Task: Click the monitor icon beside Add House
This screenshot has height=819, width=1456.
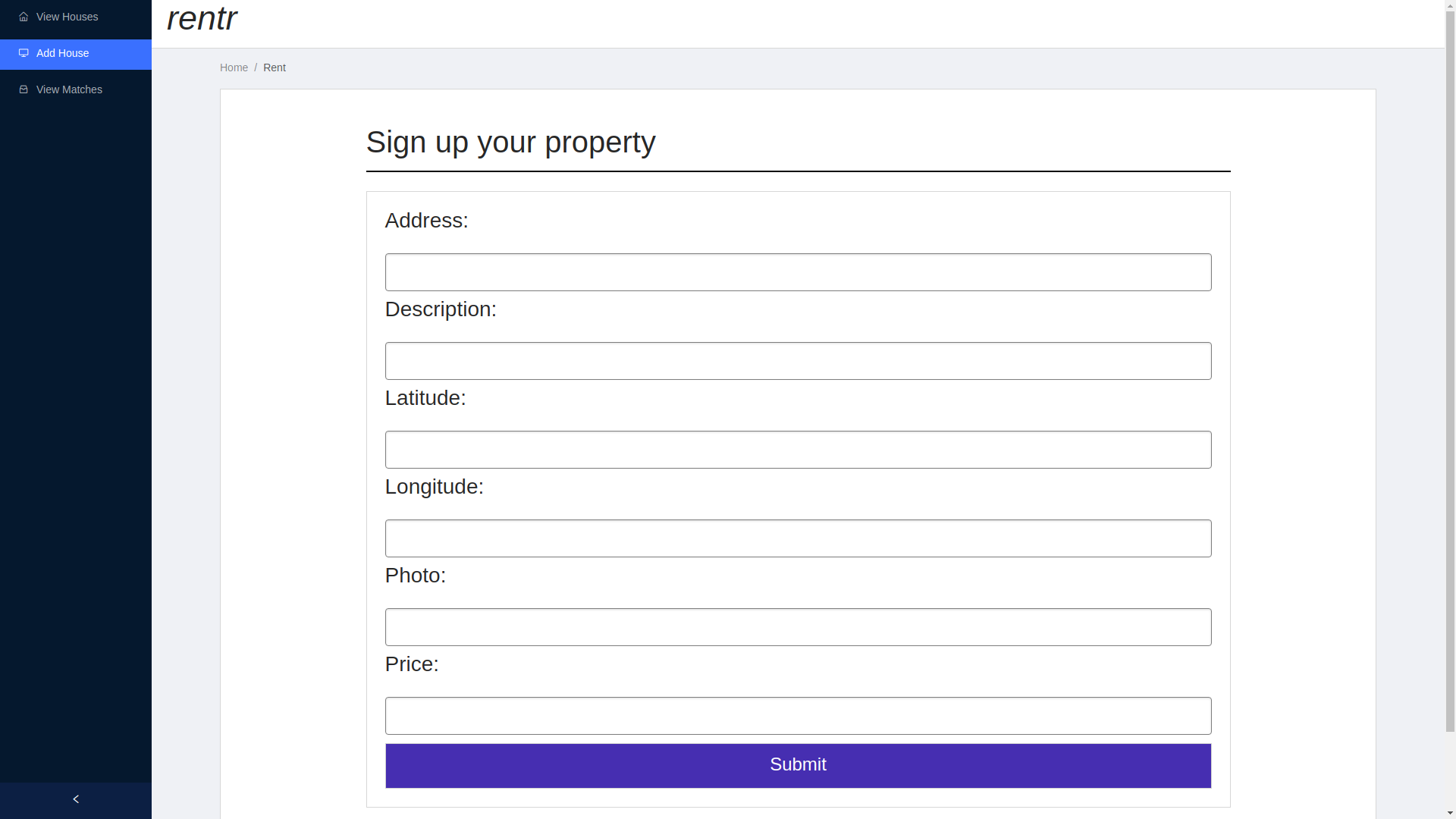Action: 24,53
